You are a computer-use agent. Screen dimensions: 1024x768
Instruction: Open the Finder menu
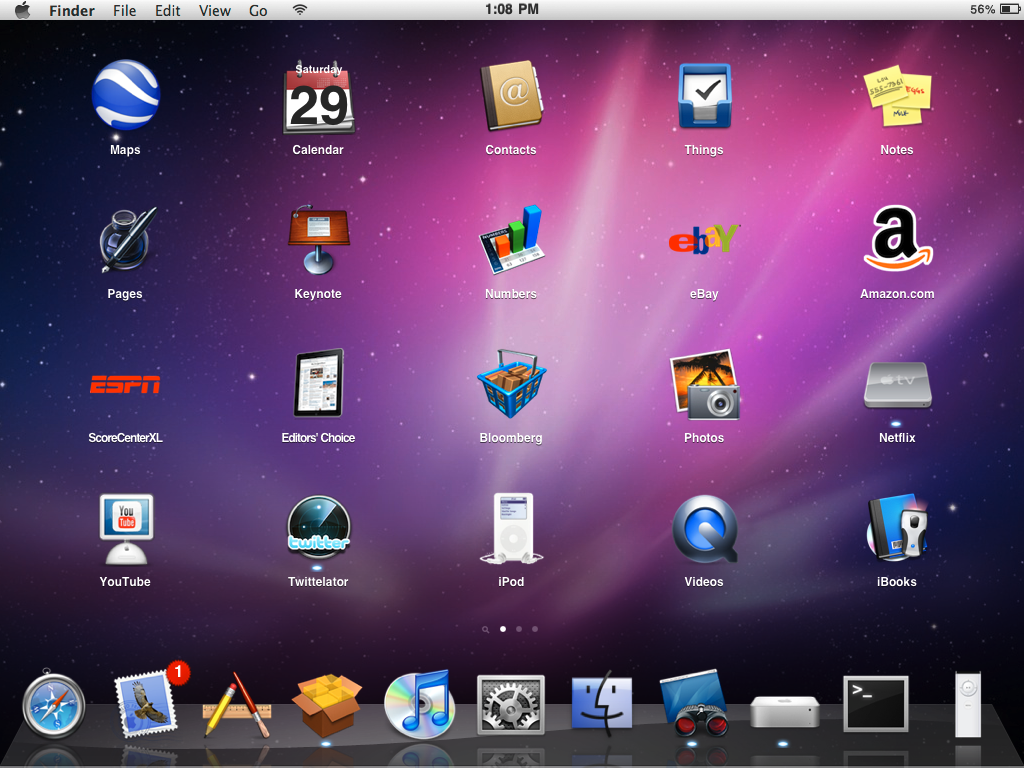point(72,10)
